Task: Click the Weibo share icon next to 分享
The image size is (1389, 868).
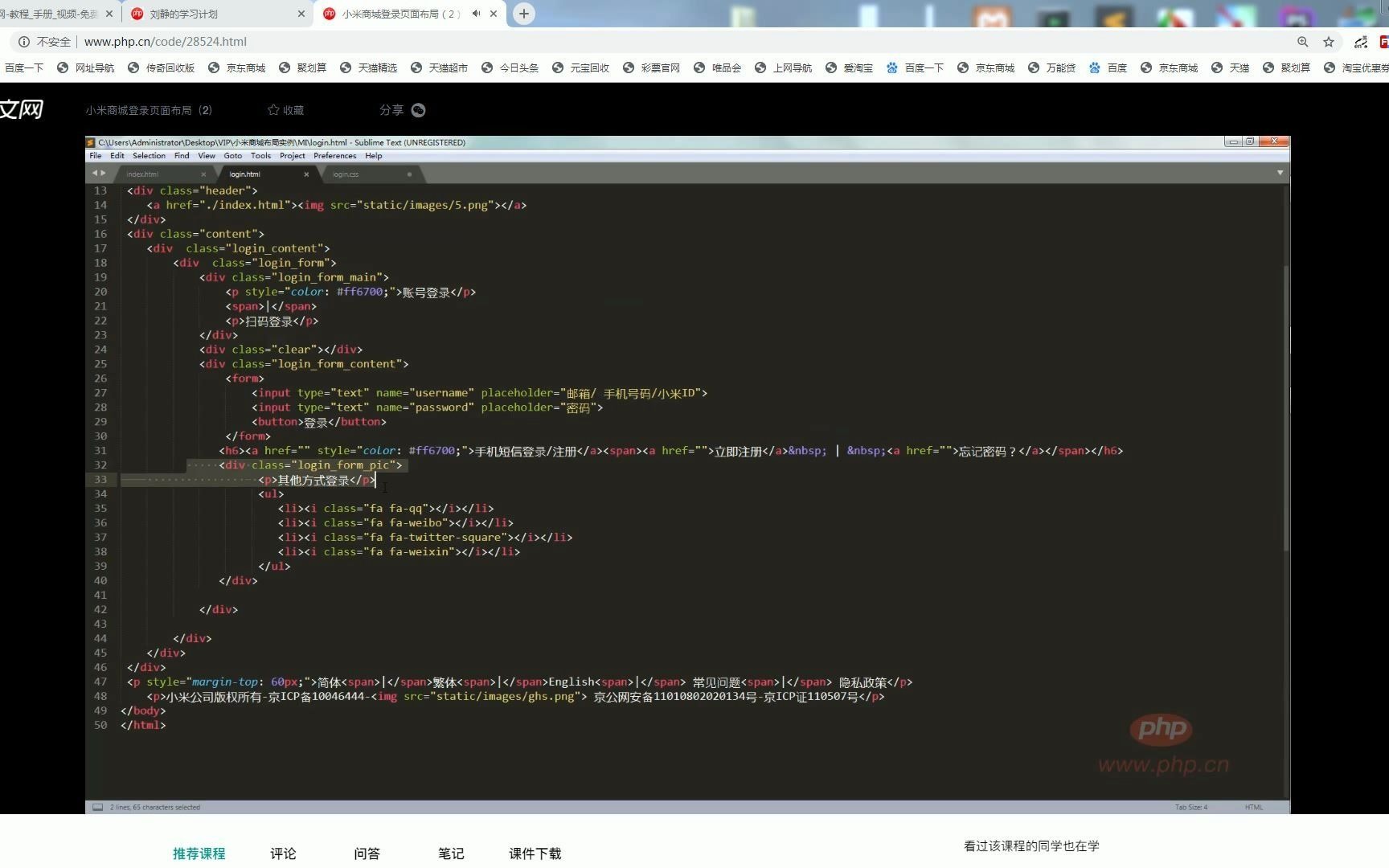Action: coord(418,110)
